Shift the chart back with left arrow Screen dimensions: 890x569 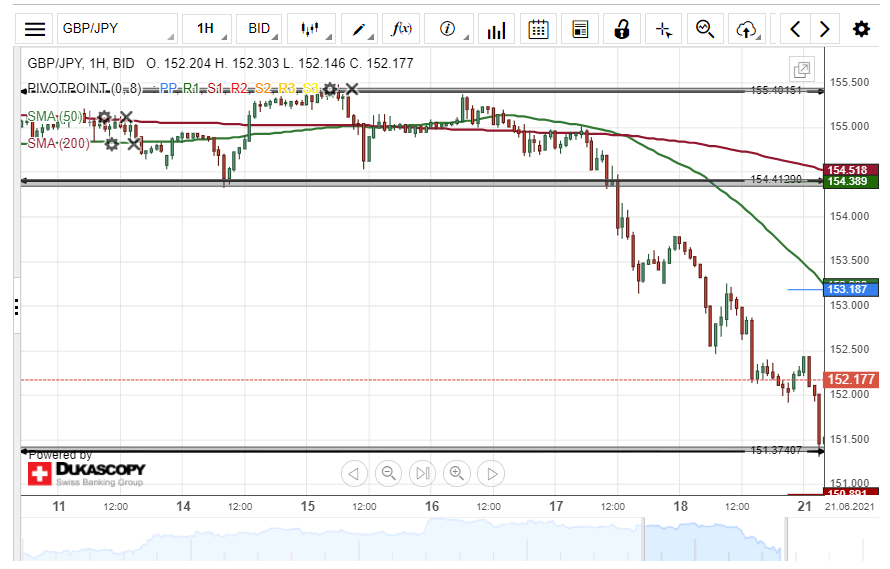tap(795, 29)
